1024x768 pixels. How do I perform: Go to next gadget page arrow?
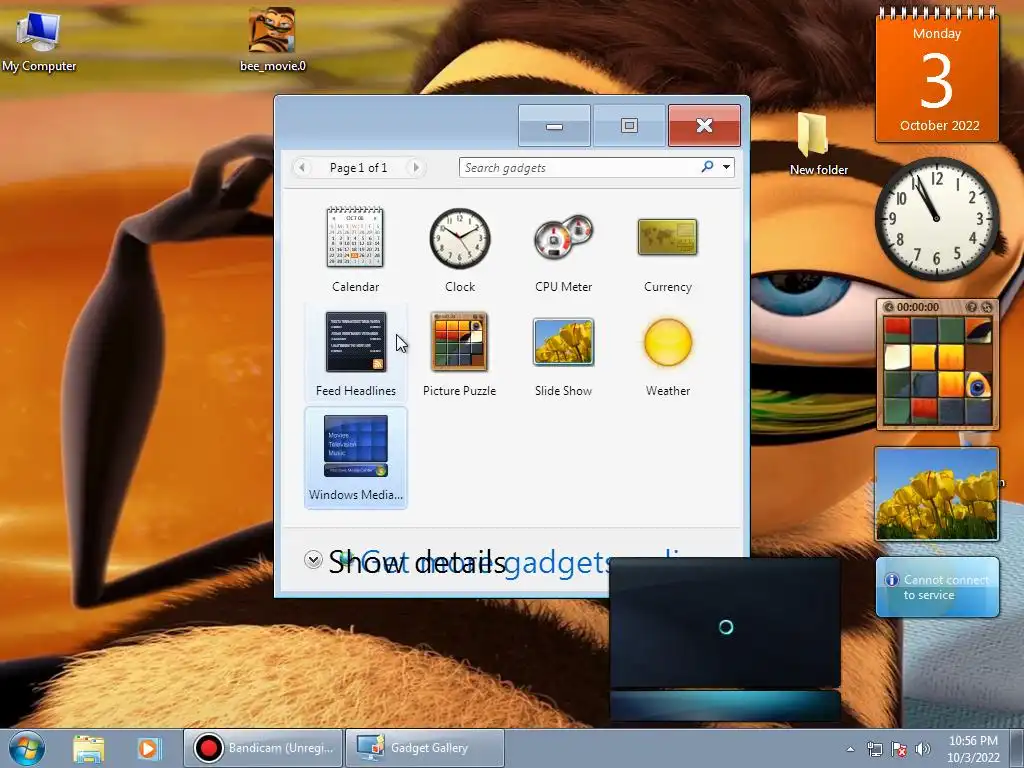[x=416, y=168]
